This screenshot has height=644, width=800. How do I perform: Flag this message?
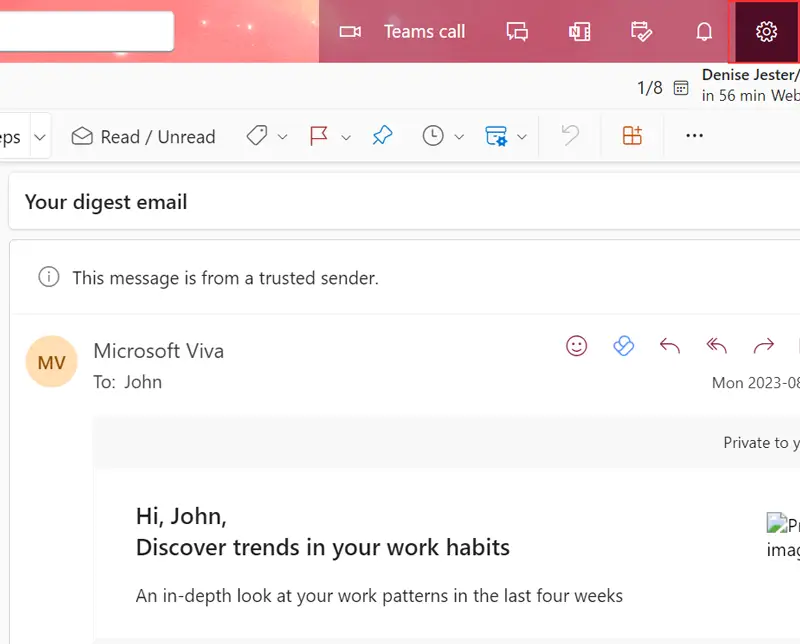tap(319, 136)
